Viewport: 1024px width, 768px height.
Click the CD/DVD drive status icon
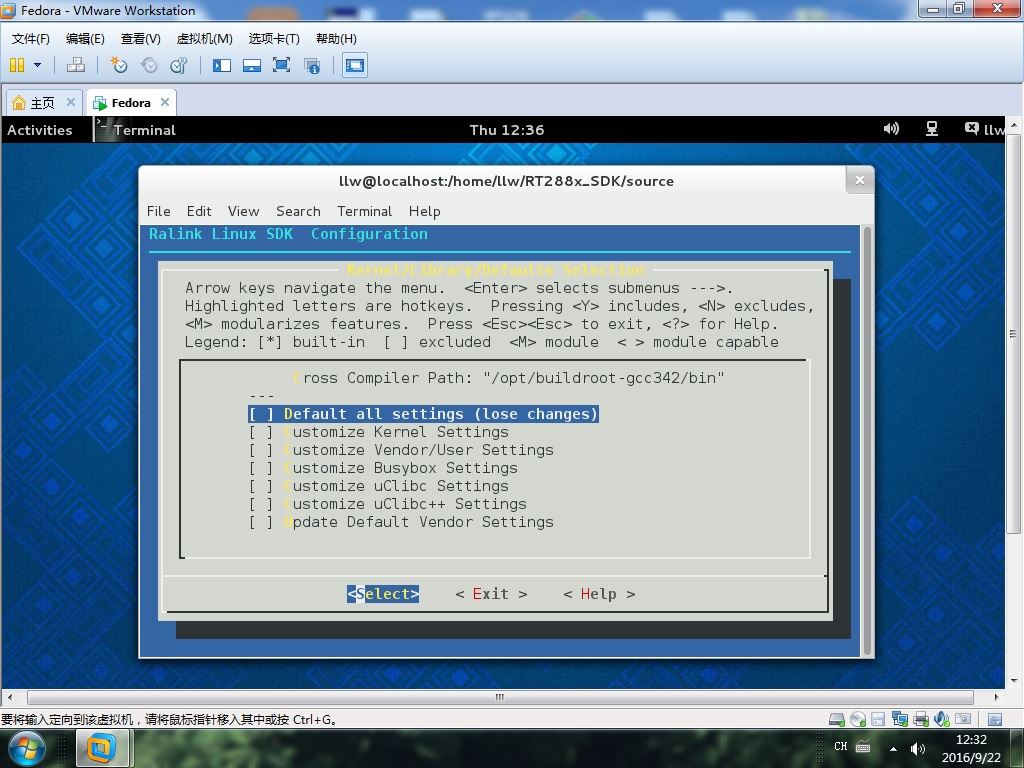click(x=857, y=720)
